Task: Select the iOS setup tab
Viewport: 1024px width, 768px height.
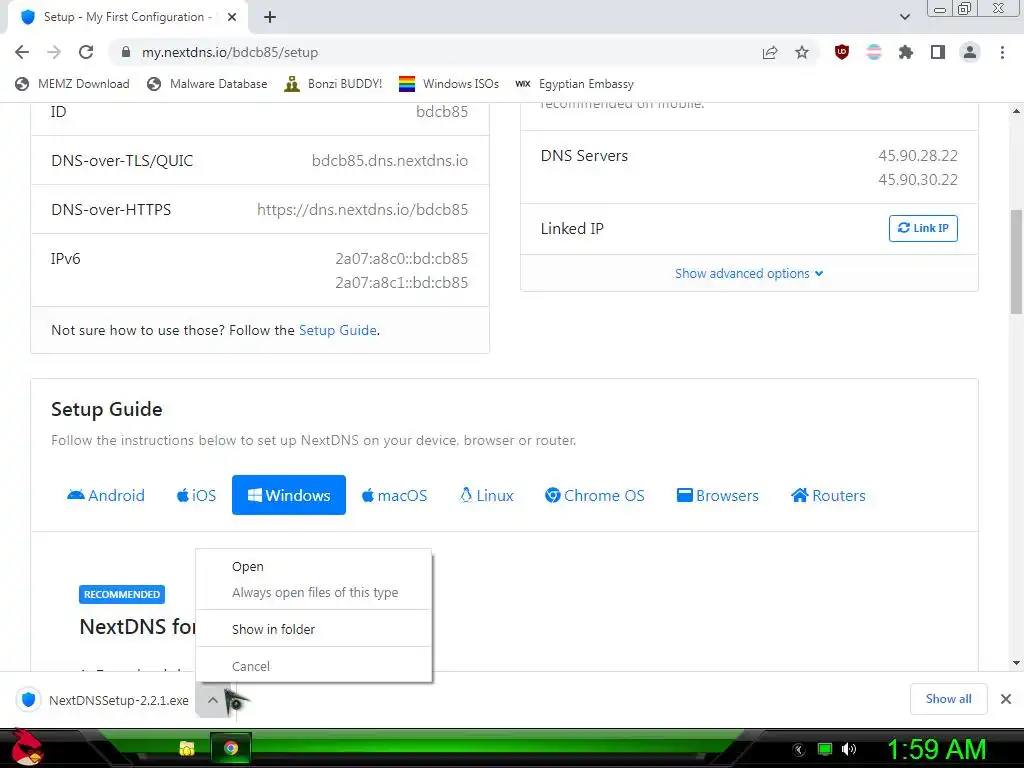Action: pos(196,495)
